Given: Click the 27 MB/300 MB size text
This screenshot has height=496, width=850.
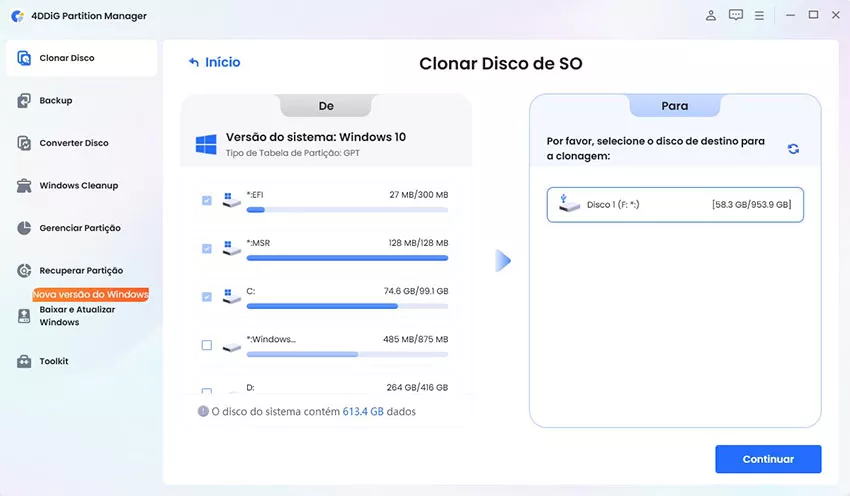Looking at the screenshot, I should 418,195.
